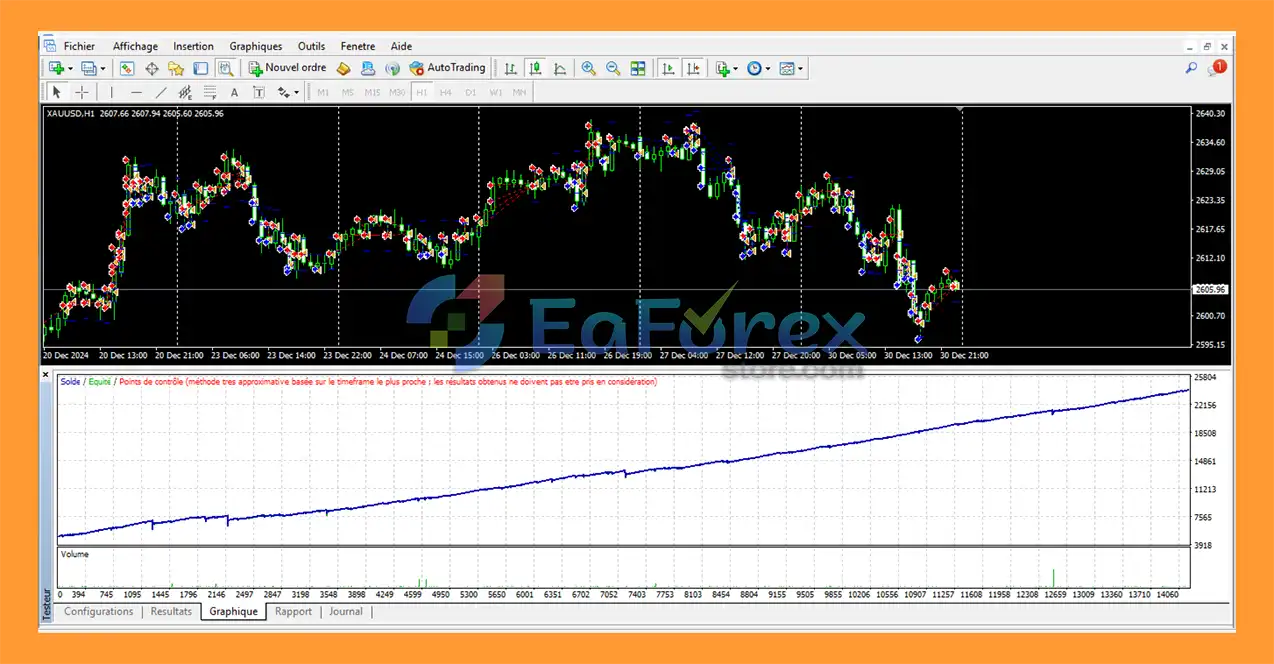Click the Nouvel ordre button

point(287,68)
